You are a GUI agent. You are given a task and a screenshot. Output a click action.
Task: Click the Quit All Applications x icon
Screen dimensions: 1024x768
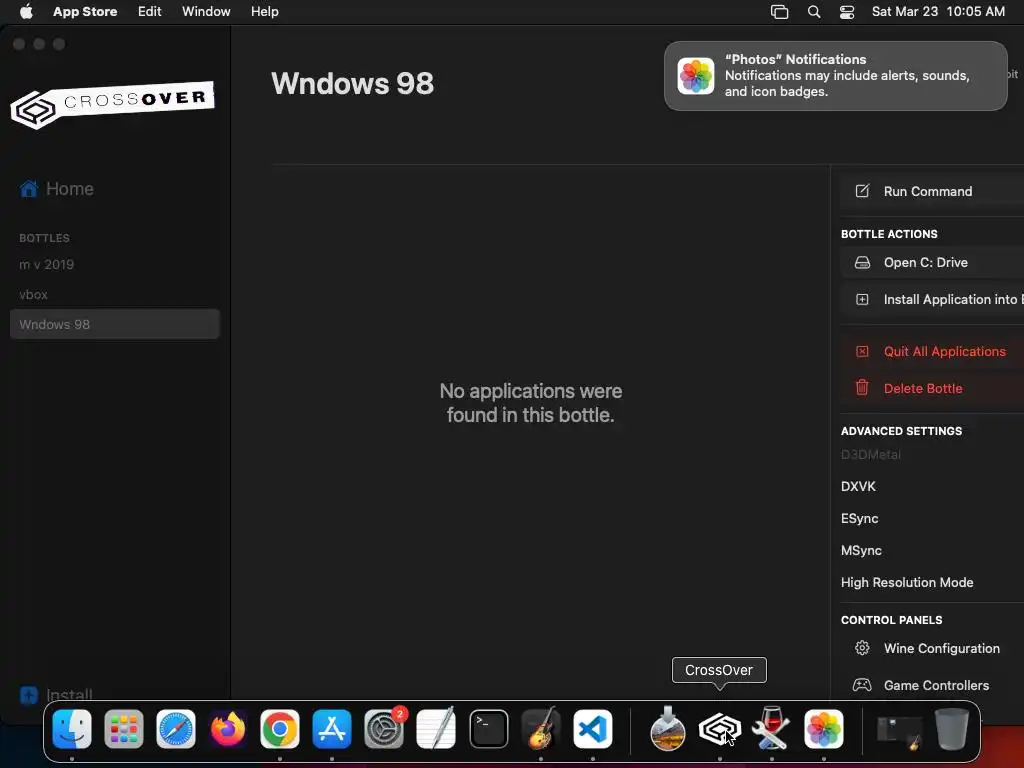pyautogui.click(x=862, y=351)
